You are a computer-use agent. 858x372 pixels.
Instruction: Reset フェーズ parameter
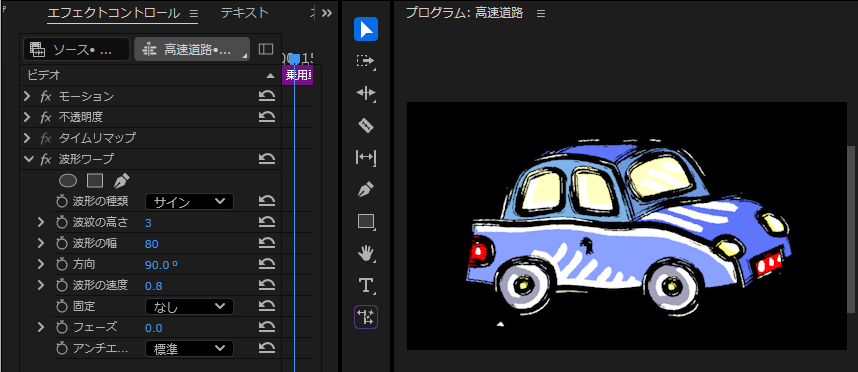point(266,327)
